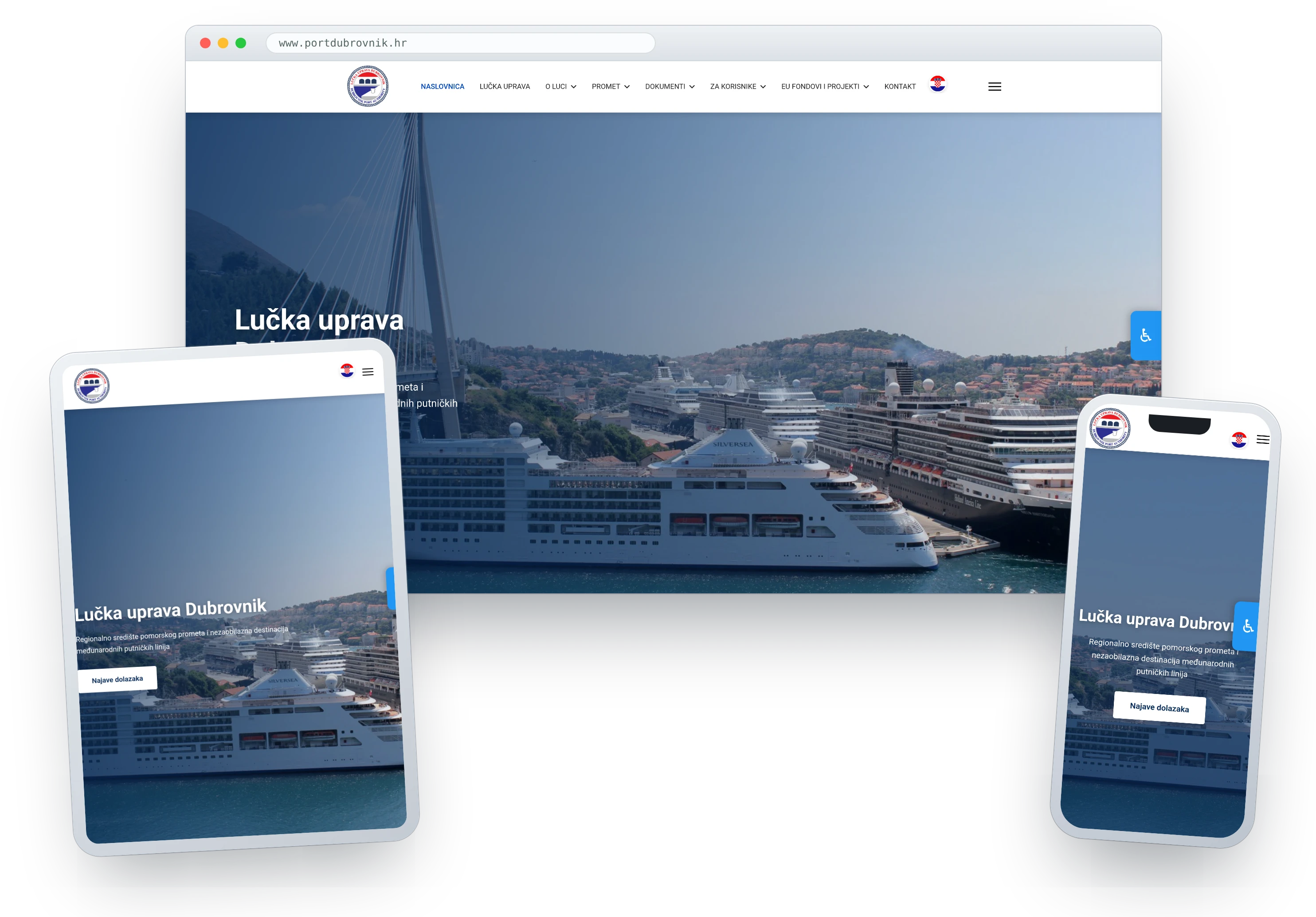Viewport: 1316px width, 917px height.
Task: Open the hamburger menu on the phone mockup
Action: (1263, 439)
